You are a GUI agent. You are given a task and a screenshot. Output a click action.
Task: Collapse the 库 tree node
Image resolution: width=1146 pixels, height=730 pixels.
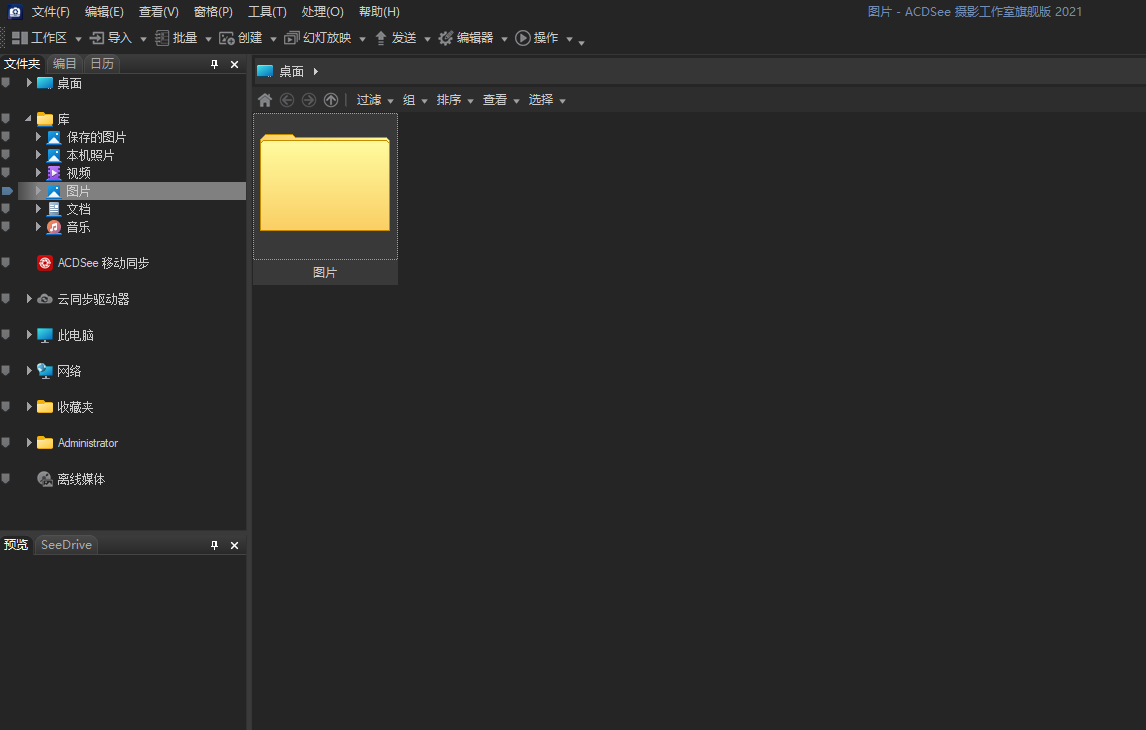(29, 118)
